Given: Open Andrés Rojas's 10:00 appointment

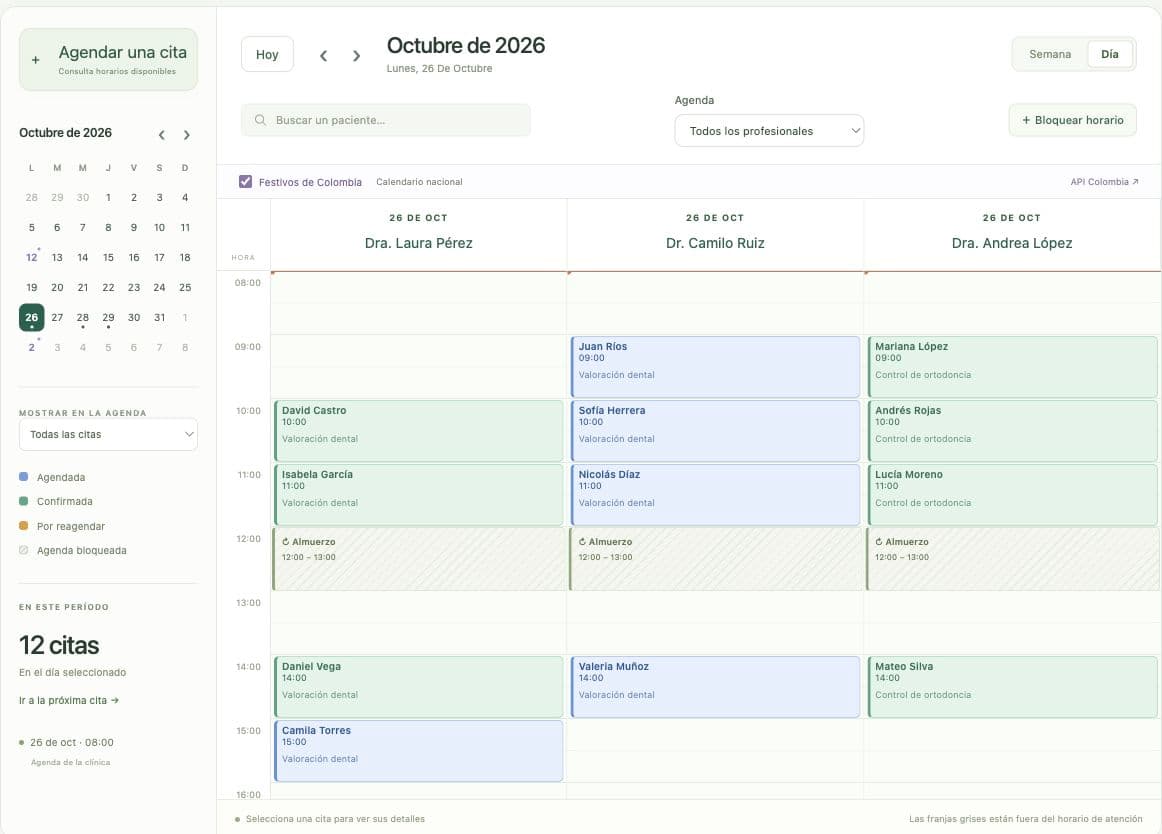Looking at the screenshot, I should click(1012, 431).
